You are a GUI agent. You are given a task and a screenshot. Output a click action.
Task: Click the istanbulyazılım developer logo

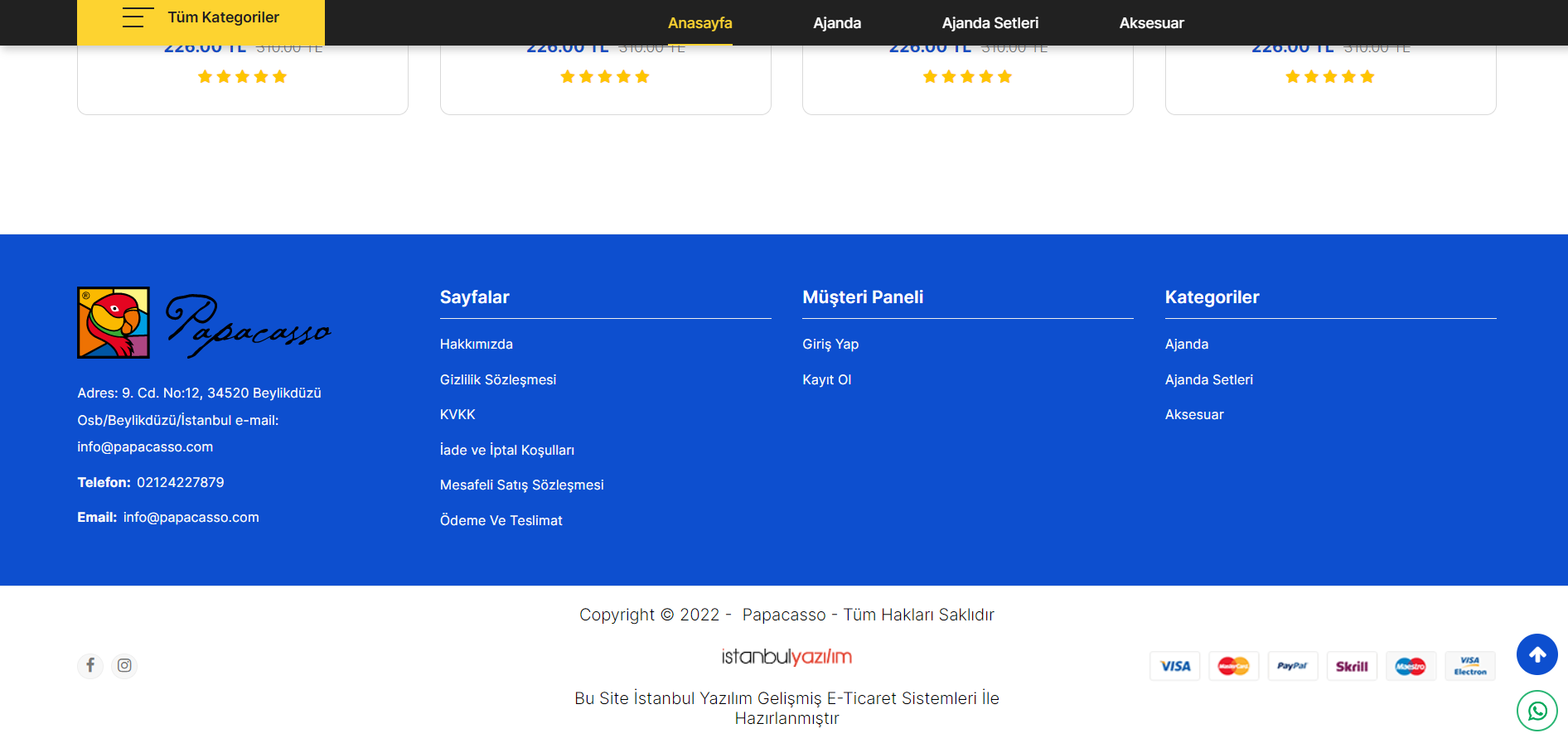tap(786, 657)
